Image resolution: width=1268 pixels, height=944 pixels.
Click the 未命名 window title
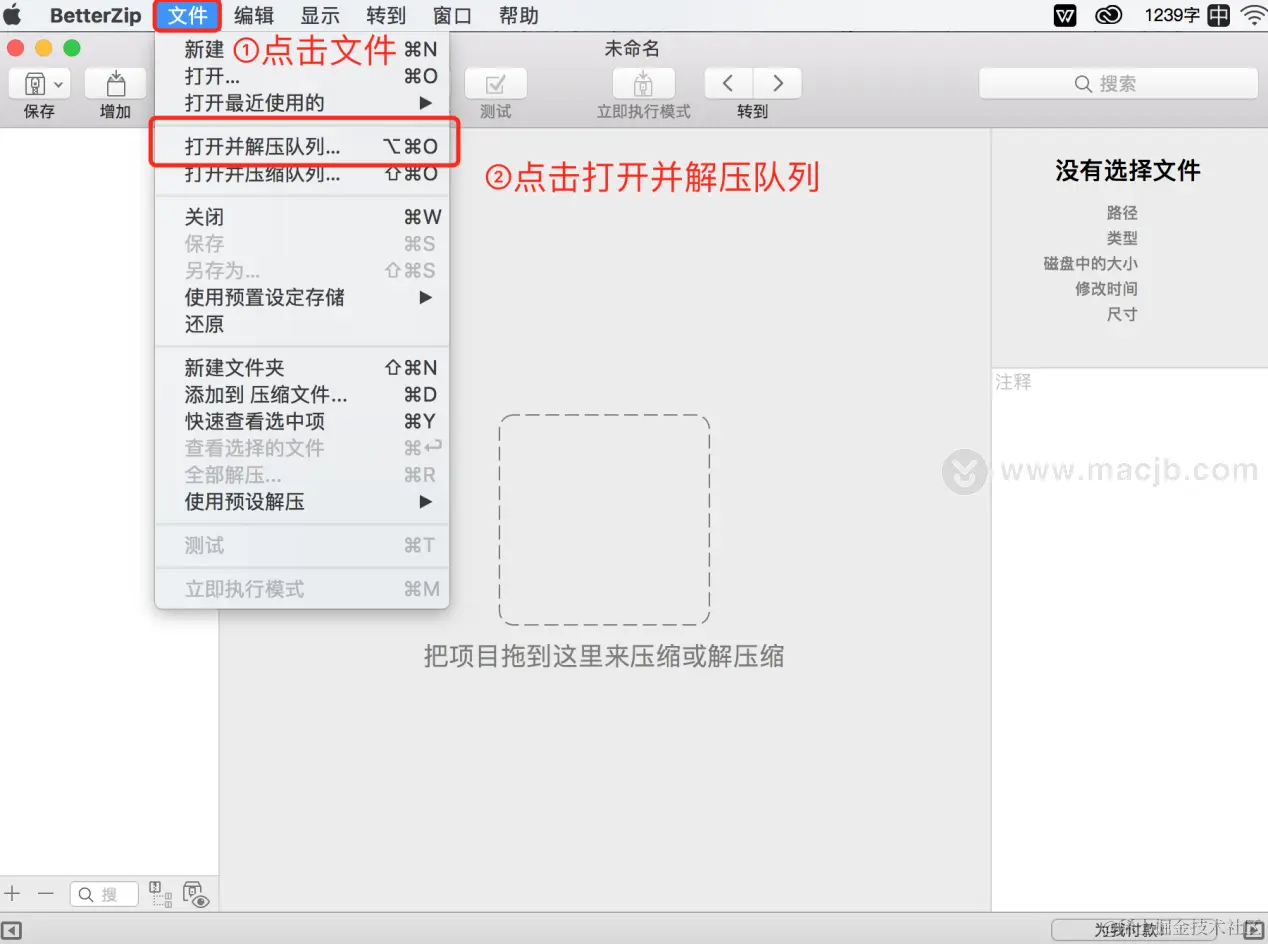pos(632,49)
